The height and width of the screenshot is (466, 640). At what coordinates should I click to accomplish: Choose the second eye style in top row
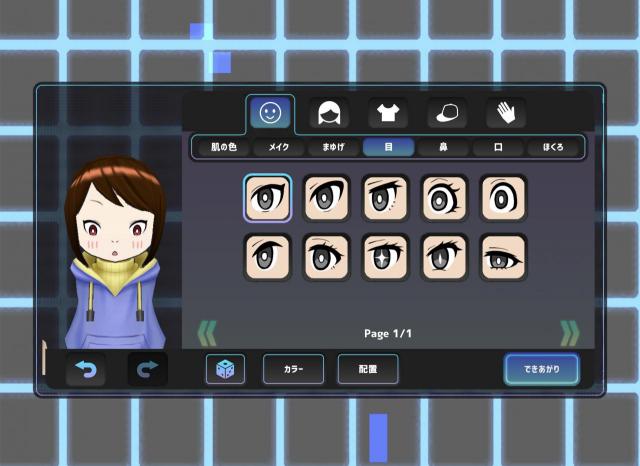(327, 198)
